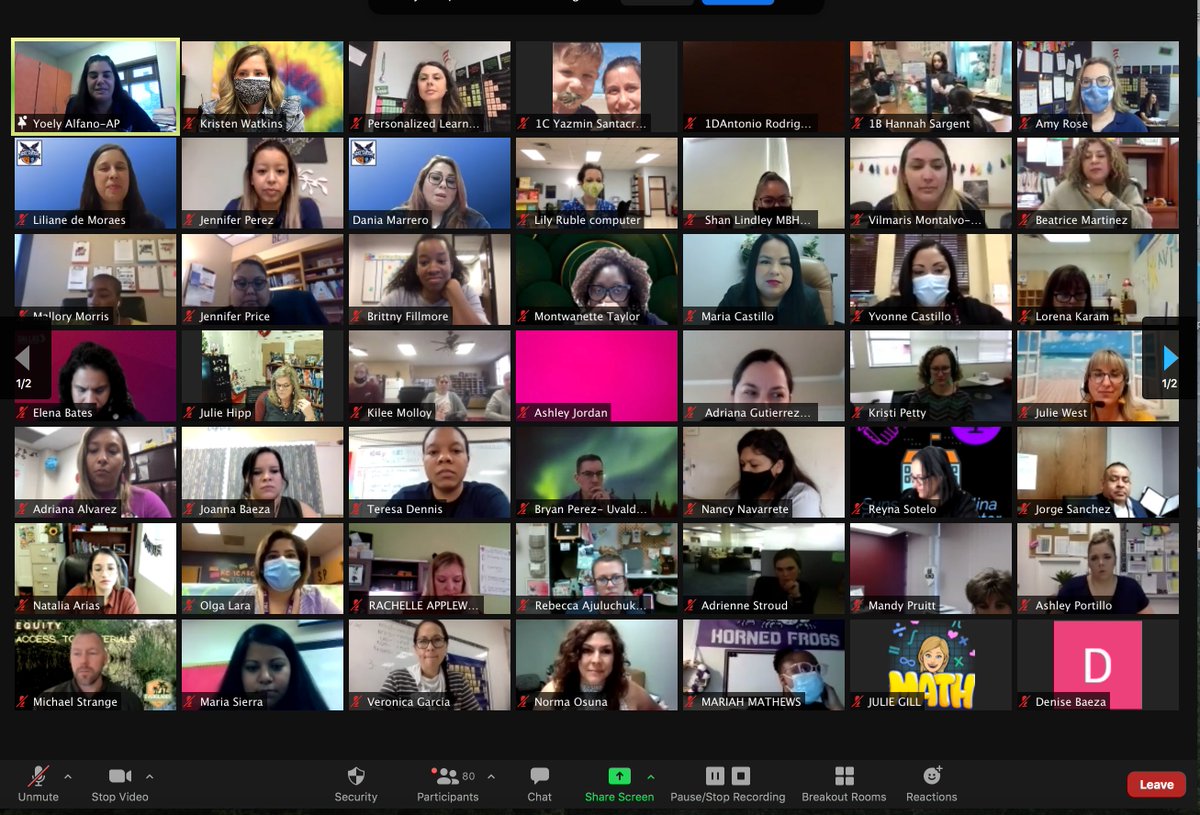
Task: Click the muted mic icon beside Teresa Dennis
Action: (356, 509)
